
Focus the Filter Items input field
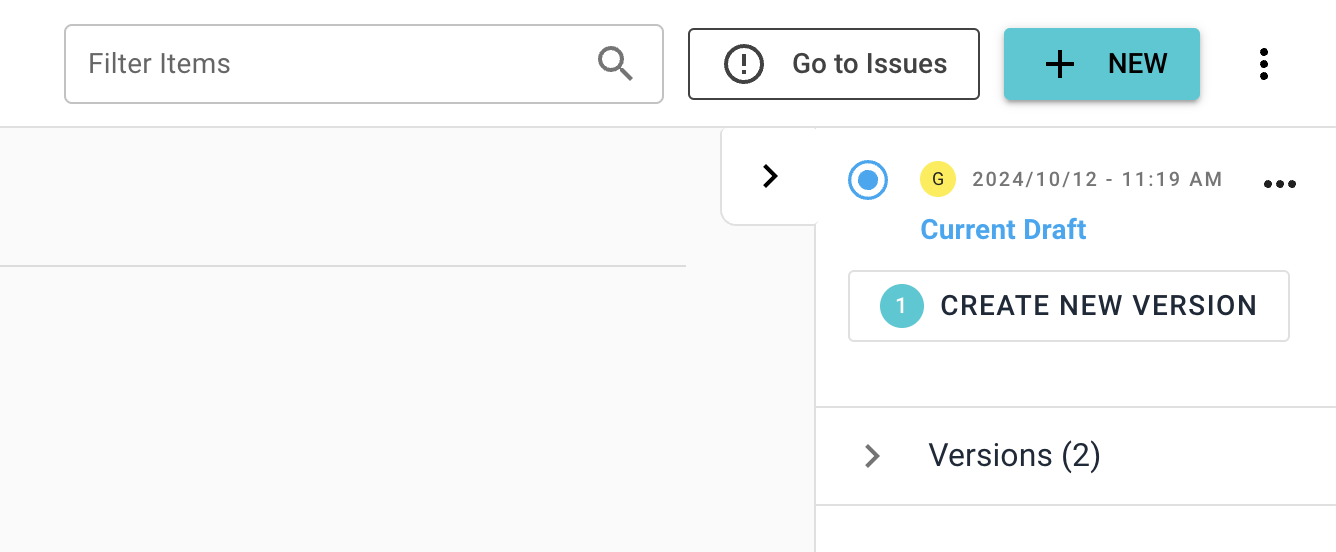click(x=330, y=64)
